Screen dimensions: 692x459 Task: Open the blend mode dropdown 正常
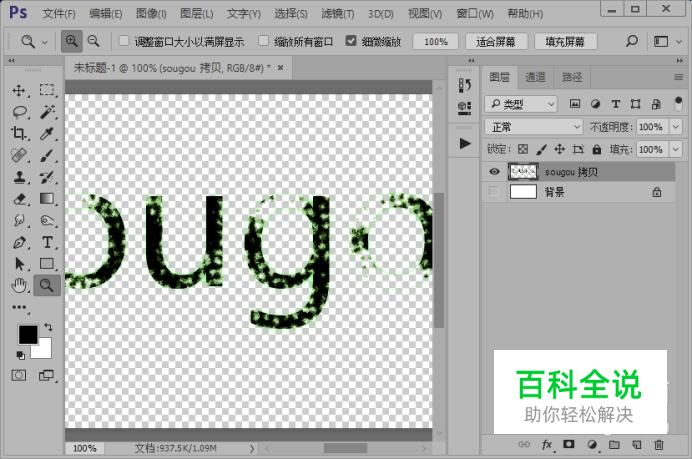534,127
